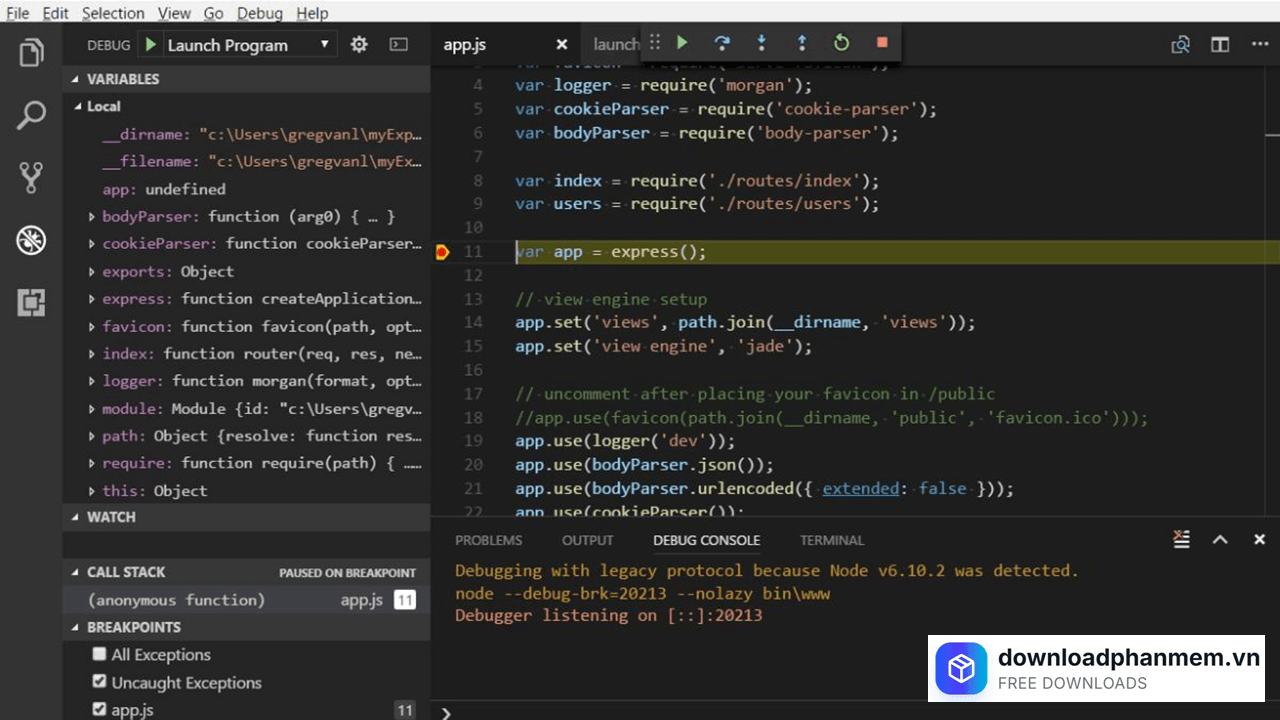Select the Search icon in the activity bar
The width and height of the screenshot is (1280, 720).
[x=30, y=114]
